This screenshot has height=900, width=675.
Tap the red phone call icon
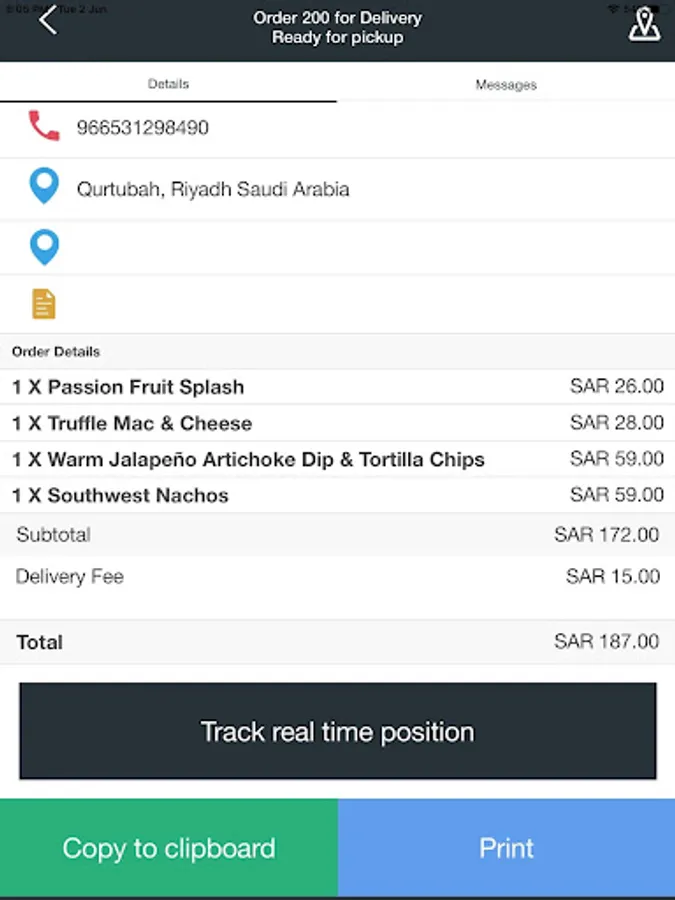[44, 127]
